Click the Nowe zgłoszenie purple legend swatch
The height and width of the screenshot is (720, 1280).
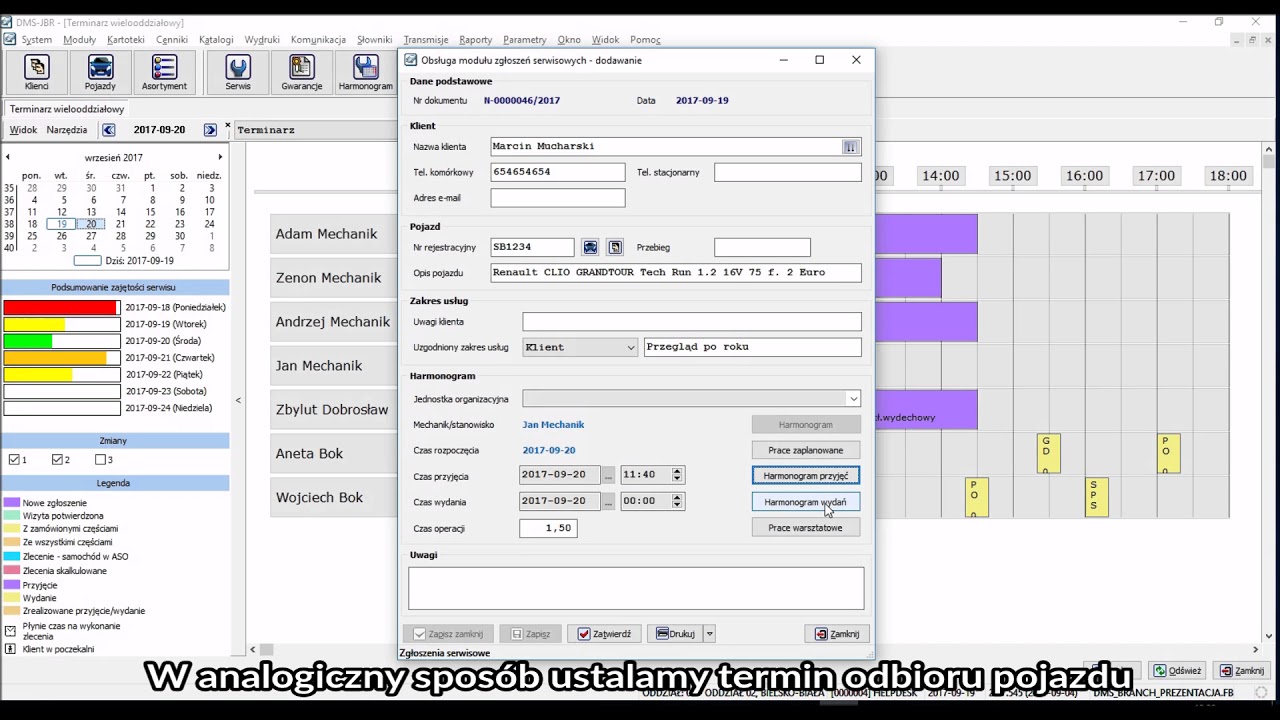point(11,503)
